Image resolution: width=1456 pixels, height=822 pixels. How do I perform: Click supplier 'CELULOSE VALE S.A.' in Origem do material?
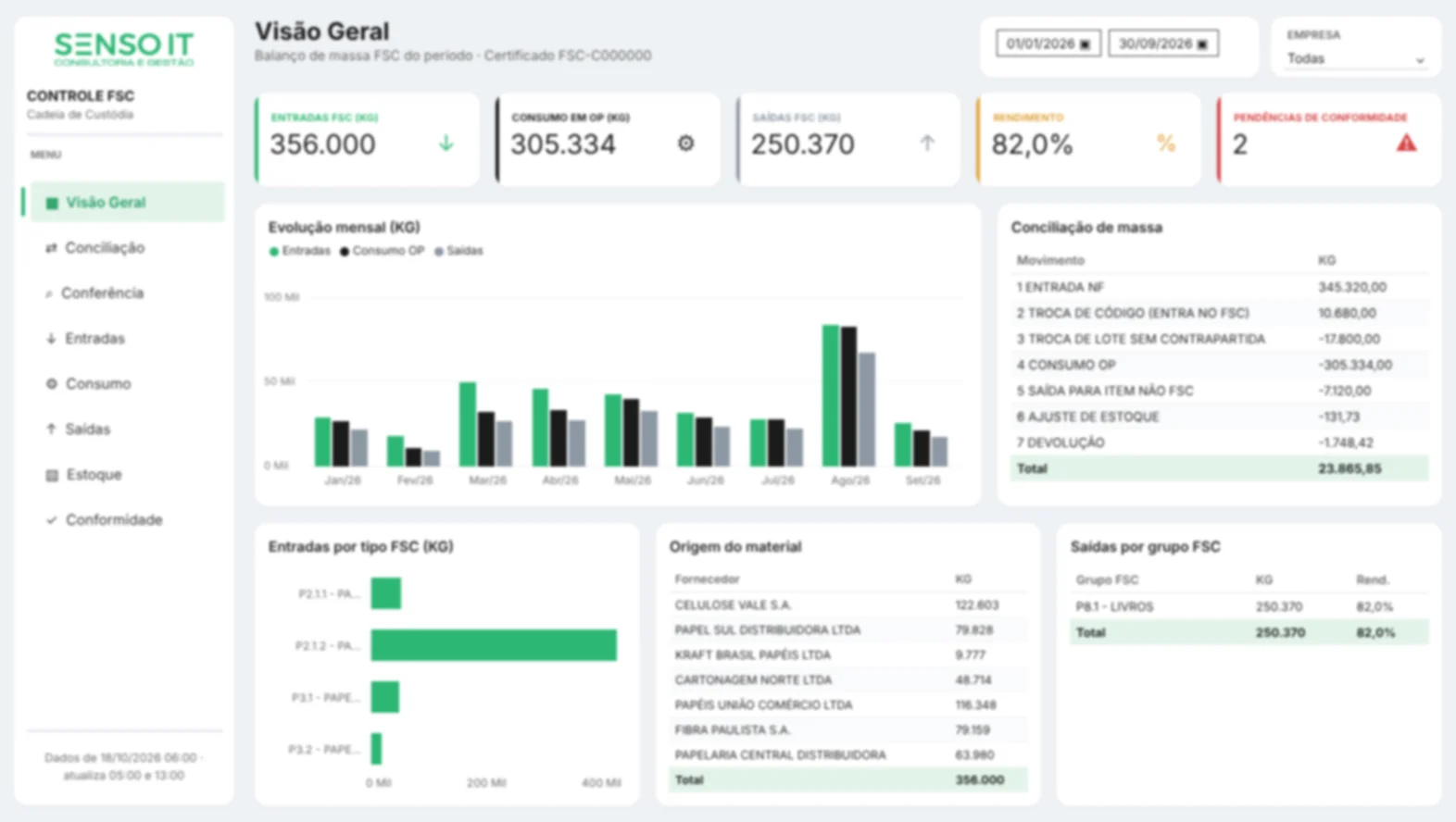click(x=734, y=605)
